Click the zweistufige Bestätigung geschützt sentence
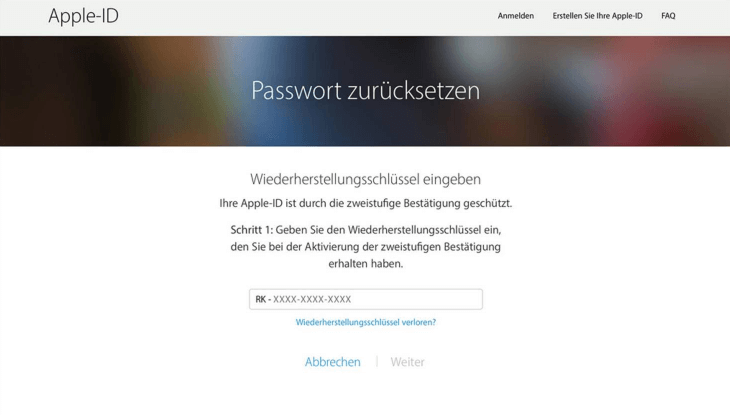 [365, 204]
